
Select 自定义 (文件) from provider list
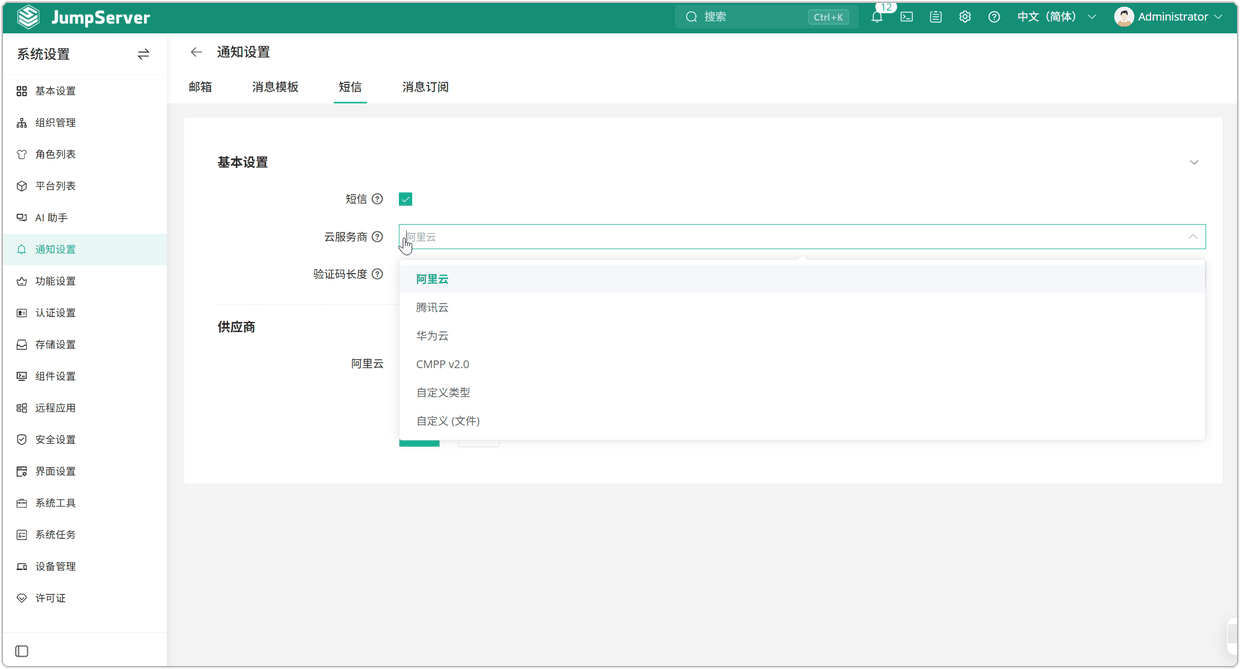pyautogui.click(x=802, y=421)
